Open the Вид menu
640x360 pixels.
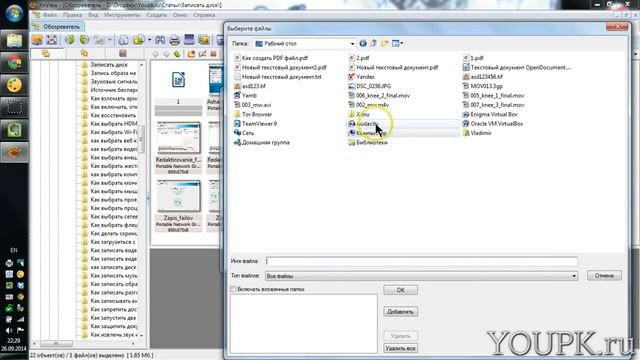point(93,15)
